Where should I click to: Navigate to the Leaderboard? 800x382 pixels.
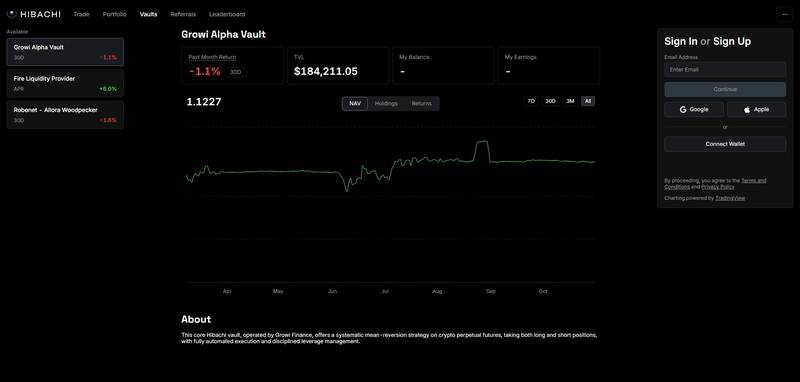point(227,14)
